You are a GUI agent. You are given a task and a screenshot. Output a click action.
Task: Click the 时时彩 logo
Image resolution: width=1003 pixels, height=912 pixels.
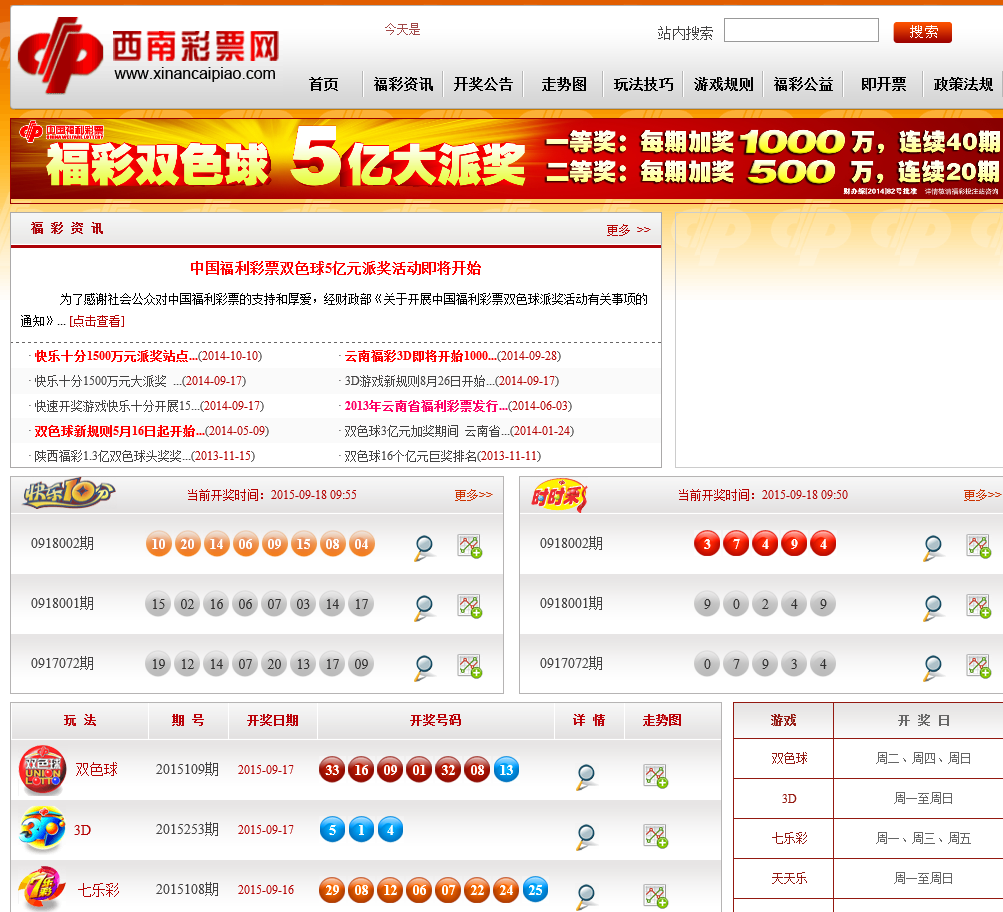click(559, 496)
